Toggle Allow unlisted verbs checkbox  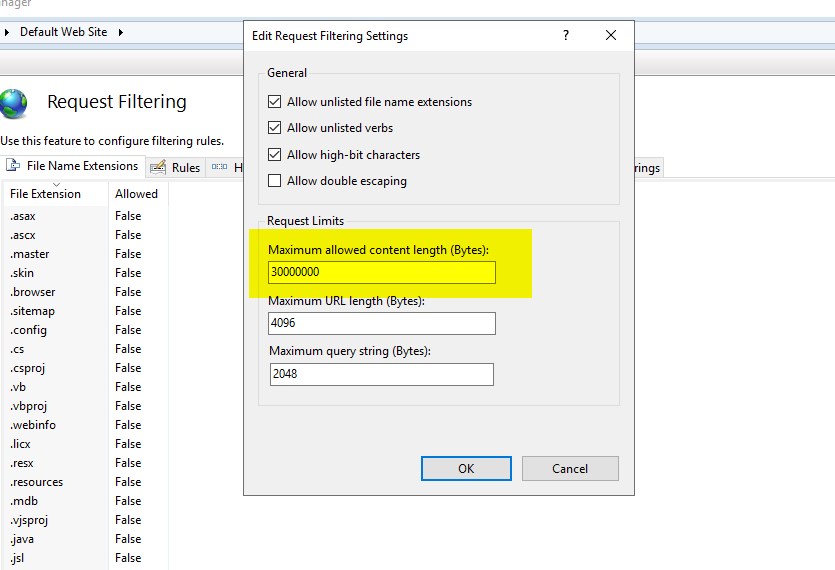point(275,128)
